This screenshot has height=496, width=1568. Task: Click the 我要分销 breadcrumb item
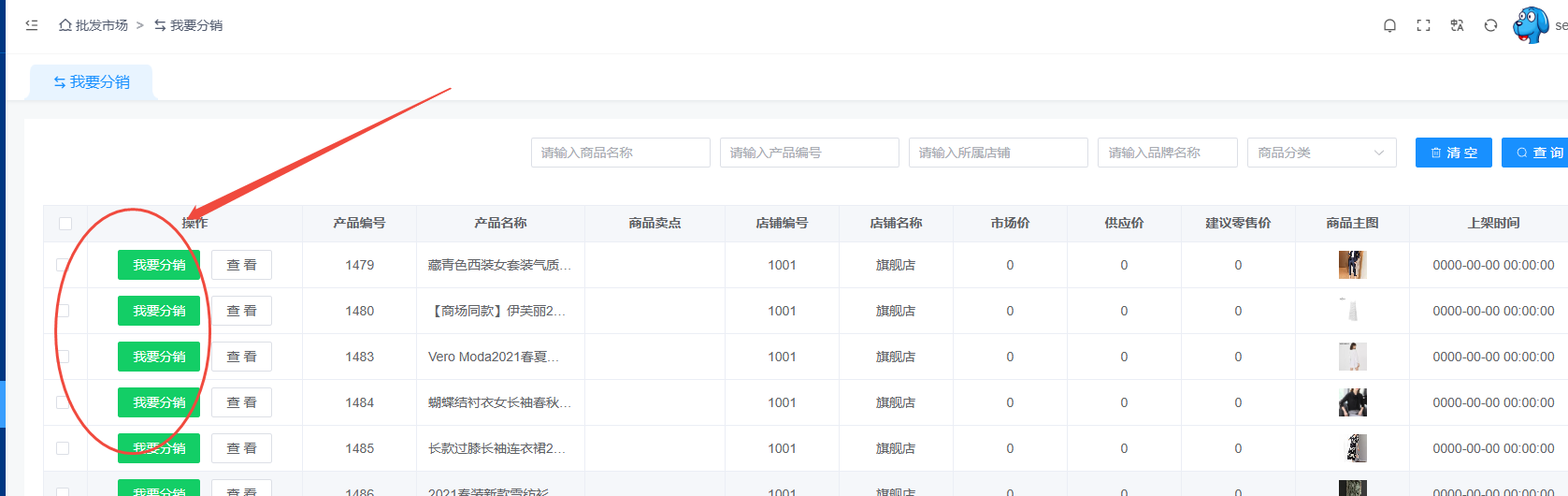[x=189, y=25]
